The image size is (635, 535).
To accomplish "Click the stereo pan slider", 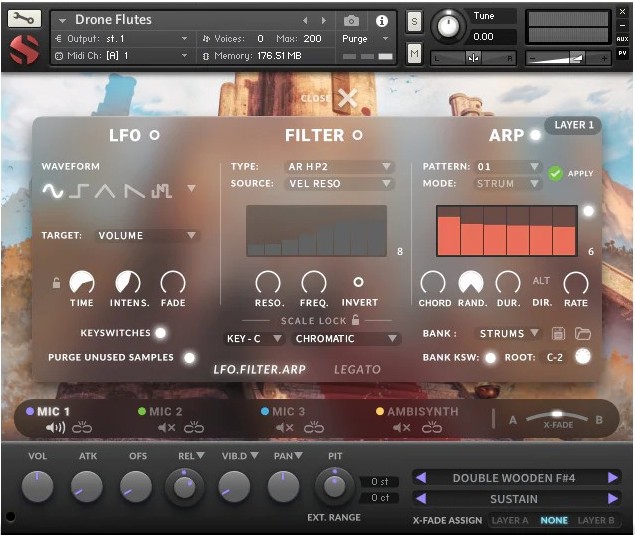I will click(473, 58).
